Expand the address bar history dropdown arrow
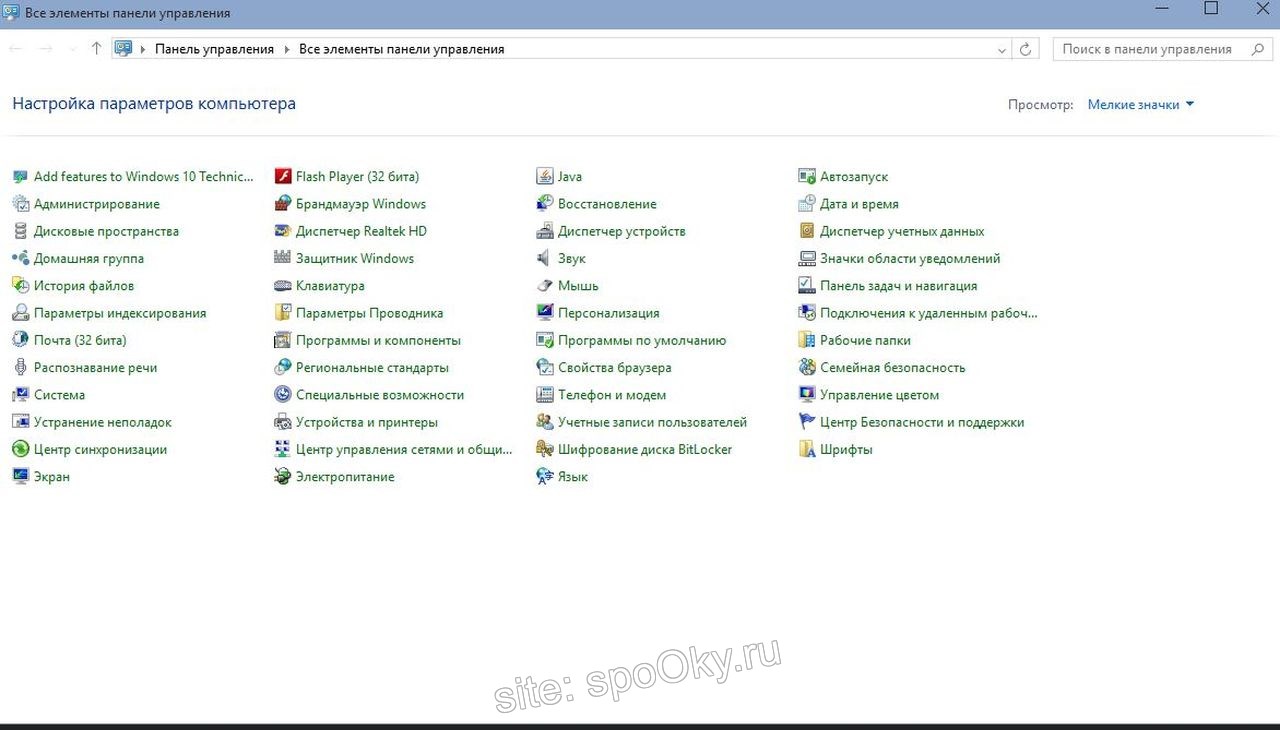This screenshot has width=1280, height=730. [1002, 49]
